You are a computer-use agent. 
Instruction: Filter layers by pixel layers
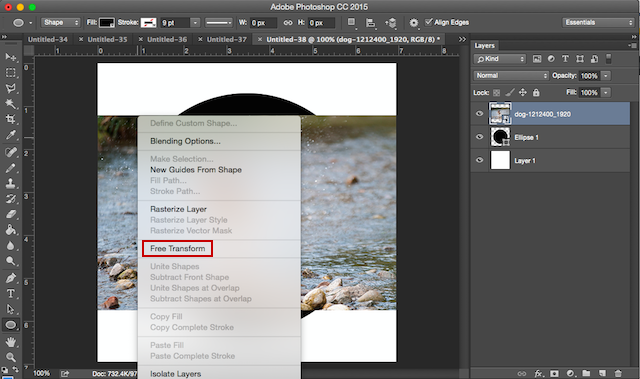click(x=537, y=59)
